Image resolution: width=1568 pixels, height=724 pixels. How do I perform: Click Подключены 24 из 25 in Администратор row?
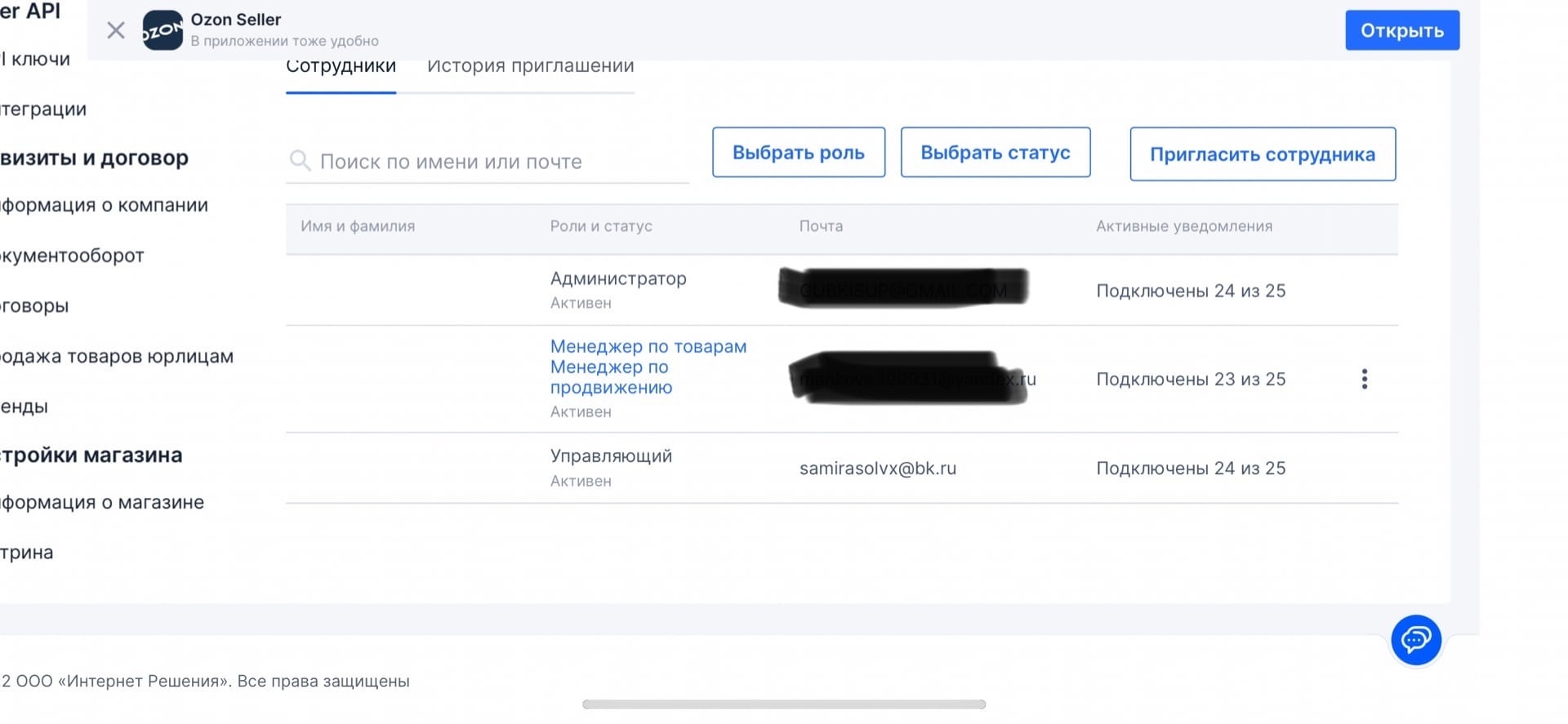(x=1191, y=291)
